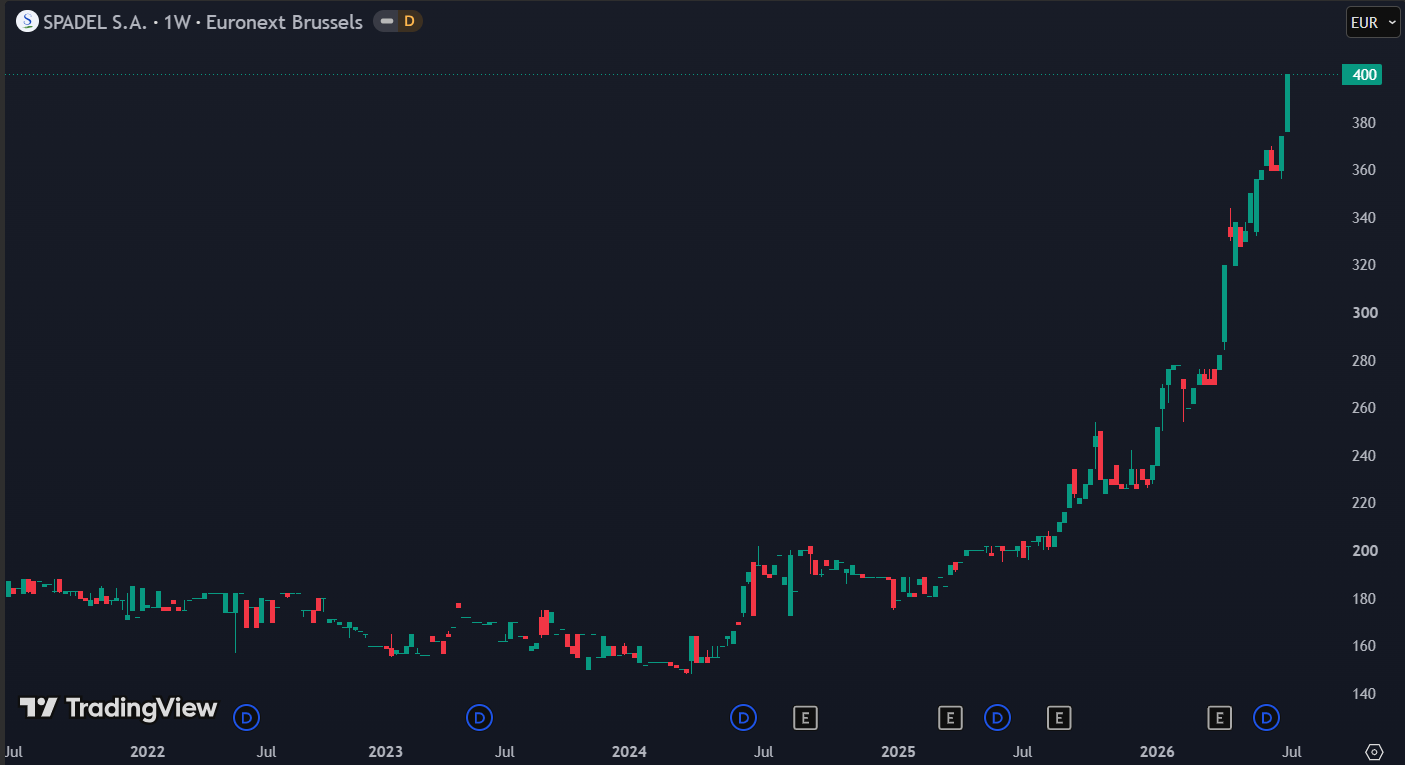This screenshot has width=1405, height=765.
Task: Click the 140 price axis label
Action: 1364,694
